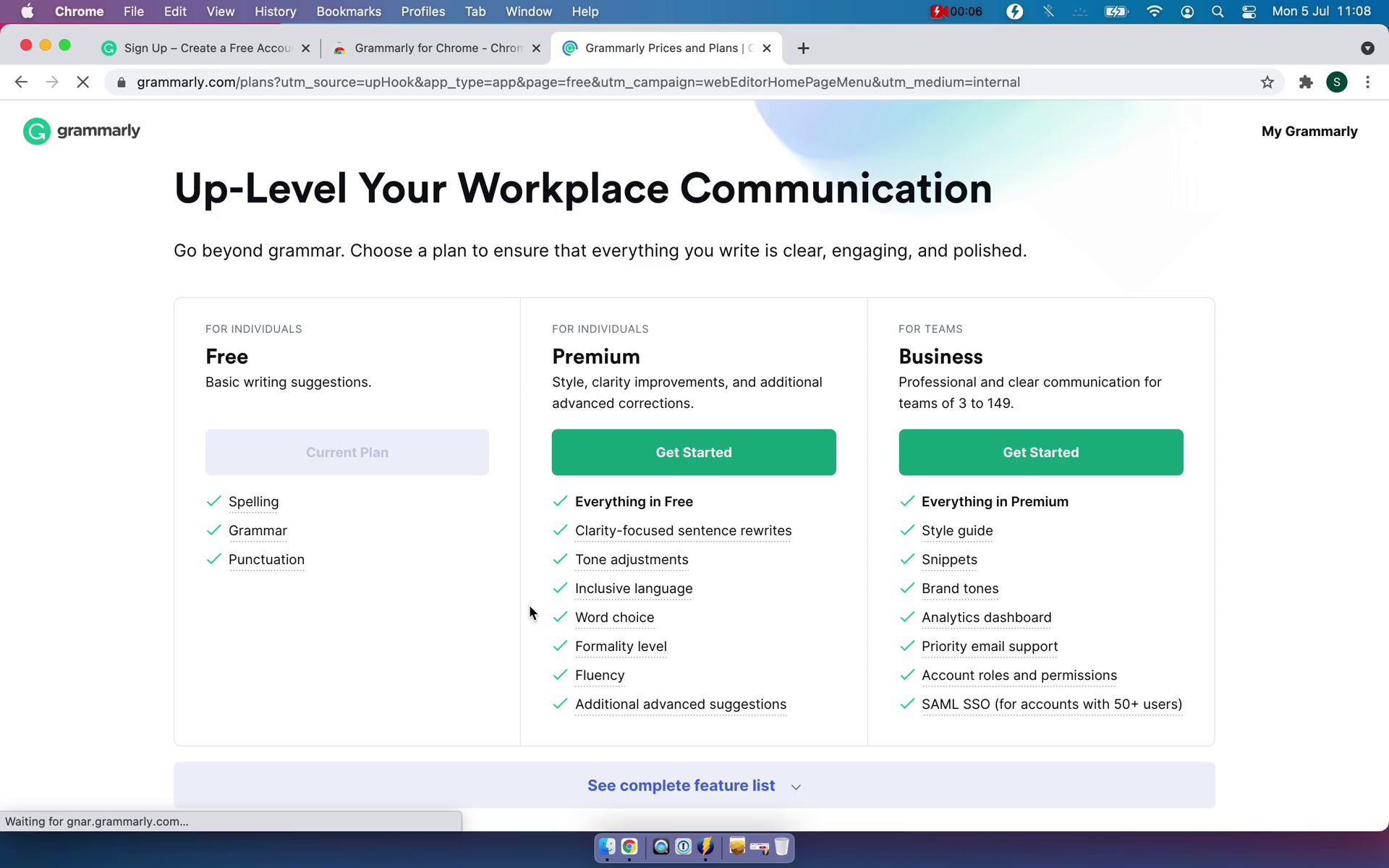Close the Grammarly for Chrome tab
This screenshot has width=1389, height=868.
[x=536, y=48]
